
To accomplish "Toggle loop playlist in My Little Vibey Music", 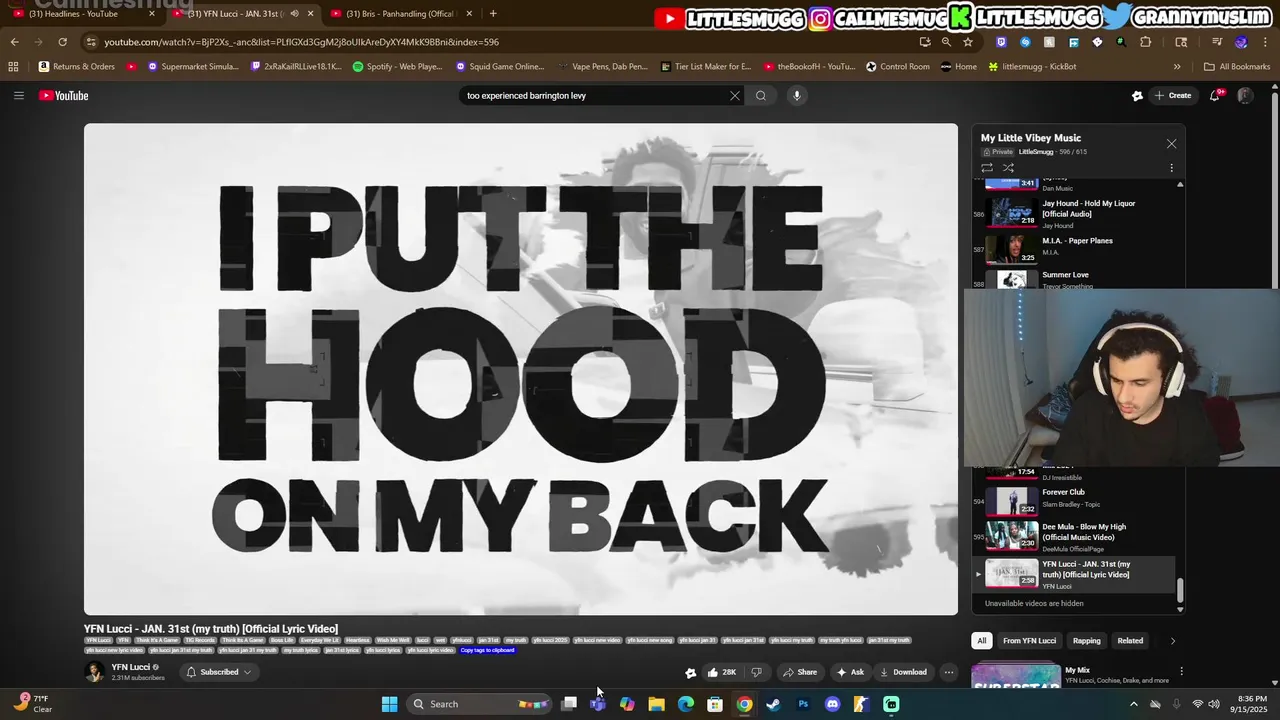I will click(x=987, y=168).
